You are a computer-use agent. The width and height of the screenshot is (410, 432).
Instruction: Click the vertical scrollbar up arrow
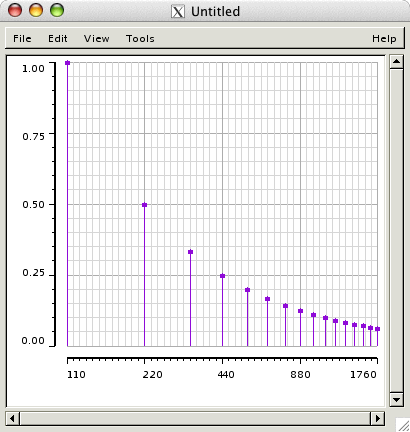click(x=396, y=62)
